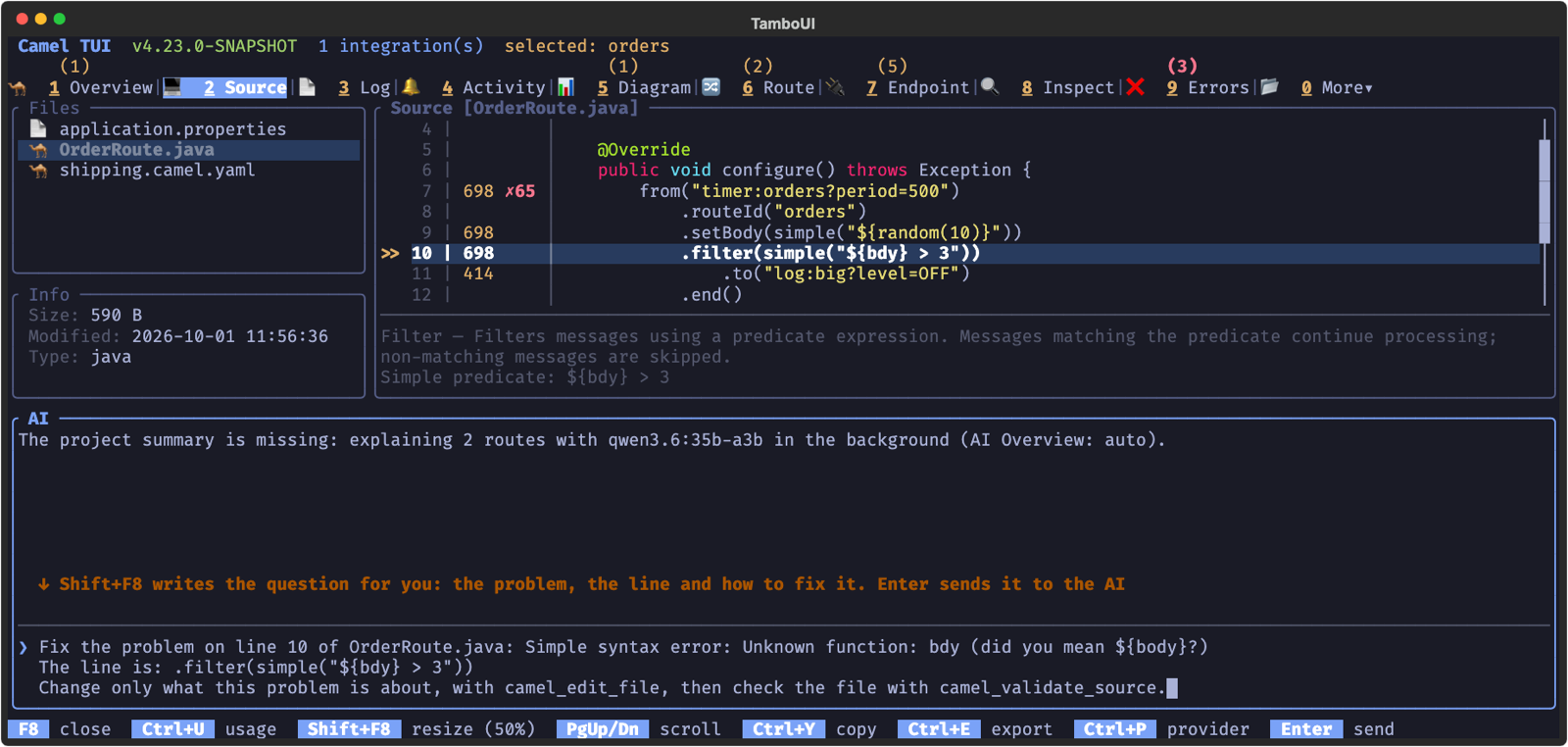The height and width of the screenshot is (747, 1568).
Task: Click the shuffle icon beside Route tab
Action: click(711, 87)
